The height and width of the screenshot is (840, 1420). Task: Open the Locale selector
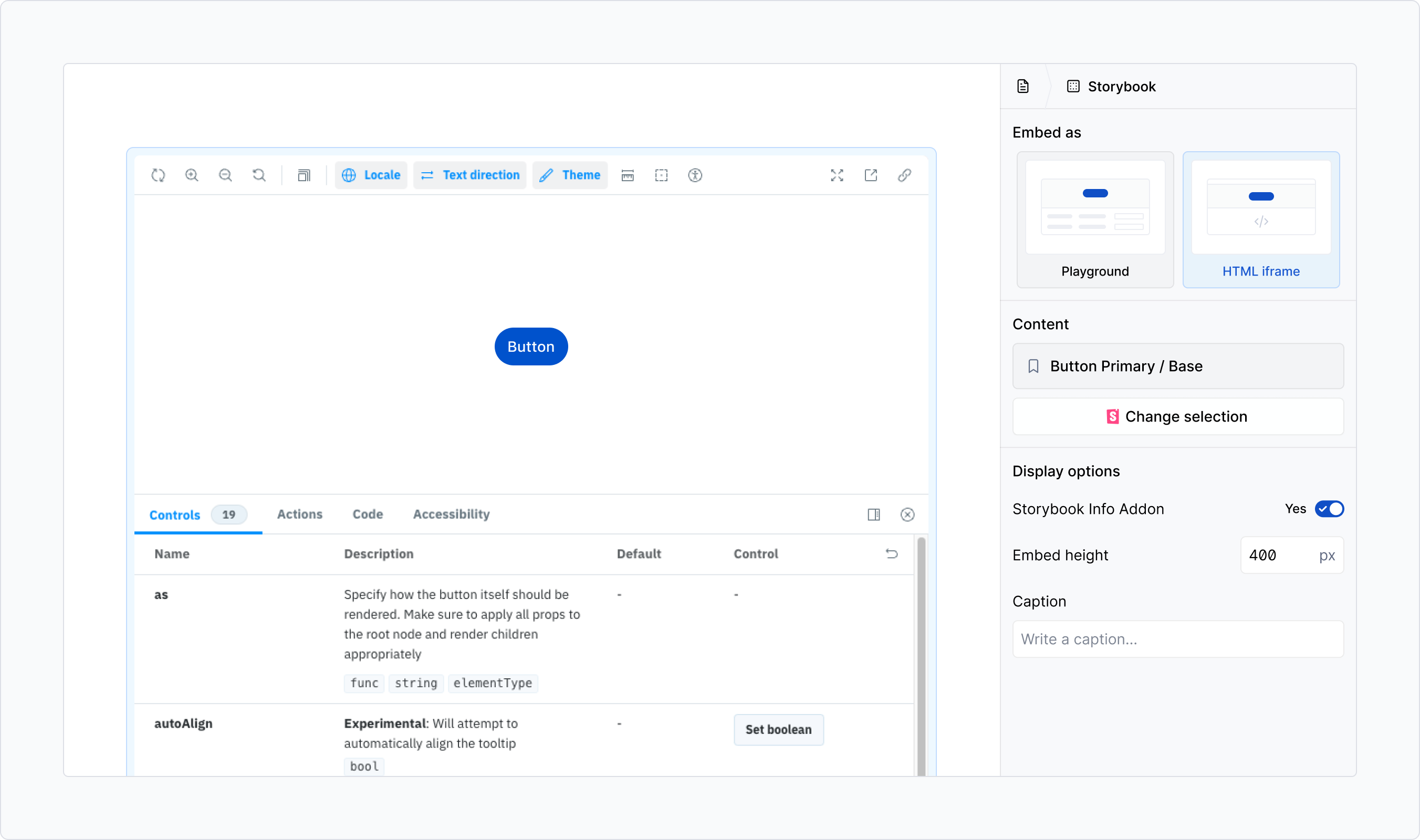tap(371, 175)
